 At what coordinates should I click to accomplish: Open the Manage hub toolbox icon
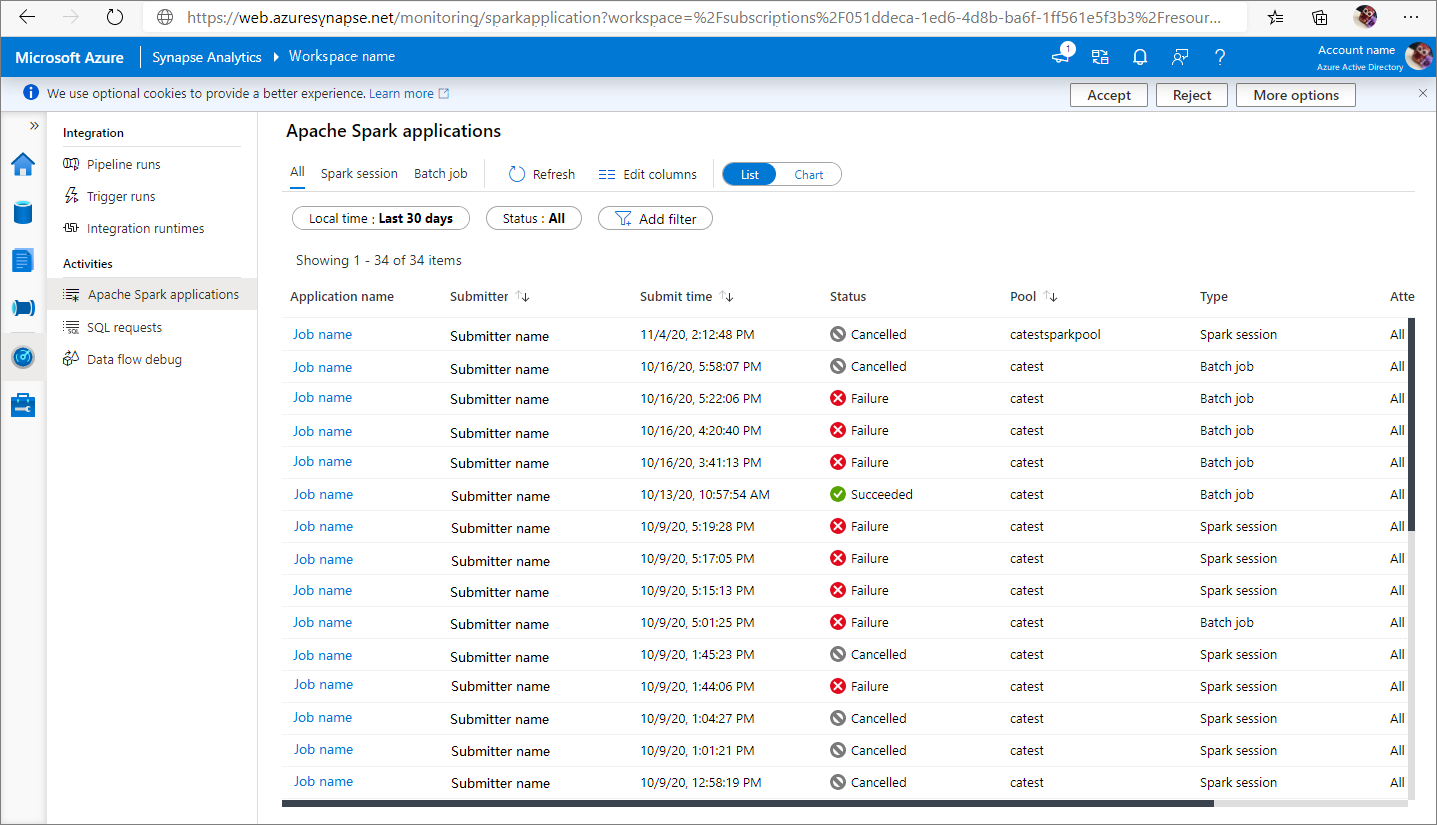(x=22, y=404)
